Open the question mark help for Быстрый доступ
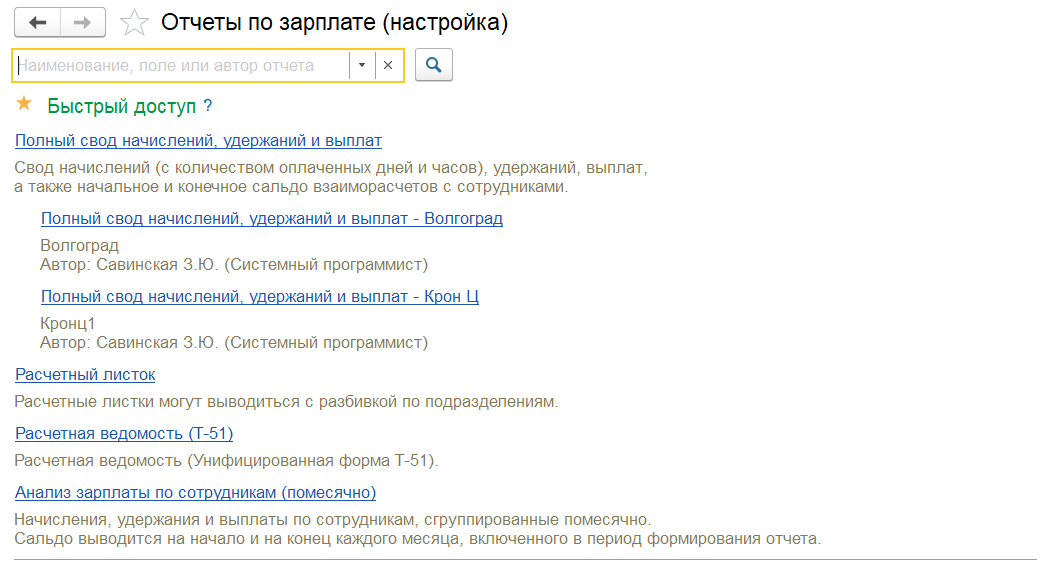This screenshot has height=568, width=1054. (208, 106)
